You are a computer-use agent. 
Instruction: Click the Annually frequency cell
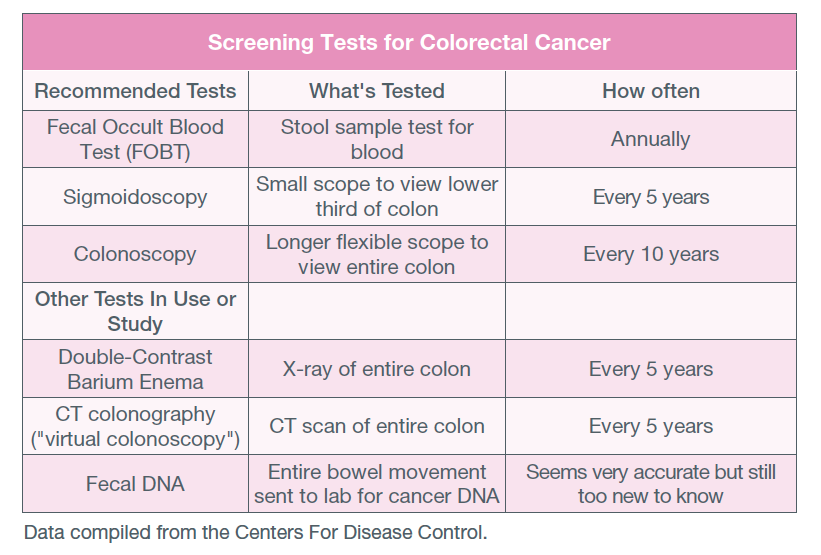point(651,139)
